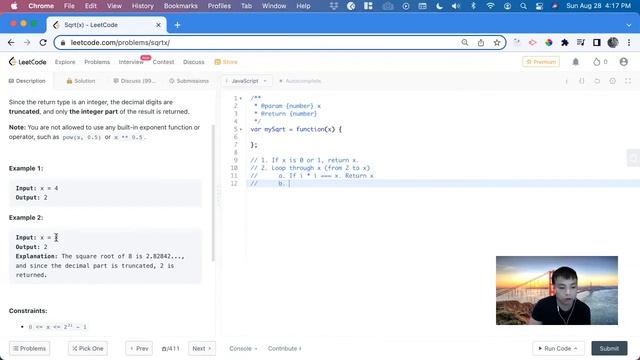
Task: Open Wi-Fi menu in menu bar
Action: pyautogui.click(x=490, y=6)
